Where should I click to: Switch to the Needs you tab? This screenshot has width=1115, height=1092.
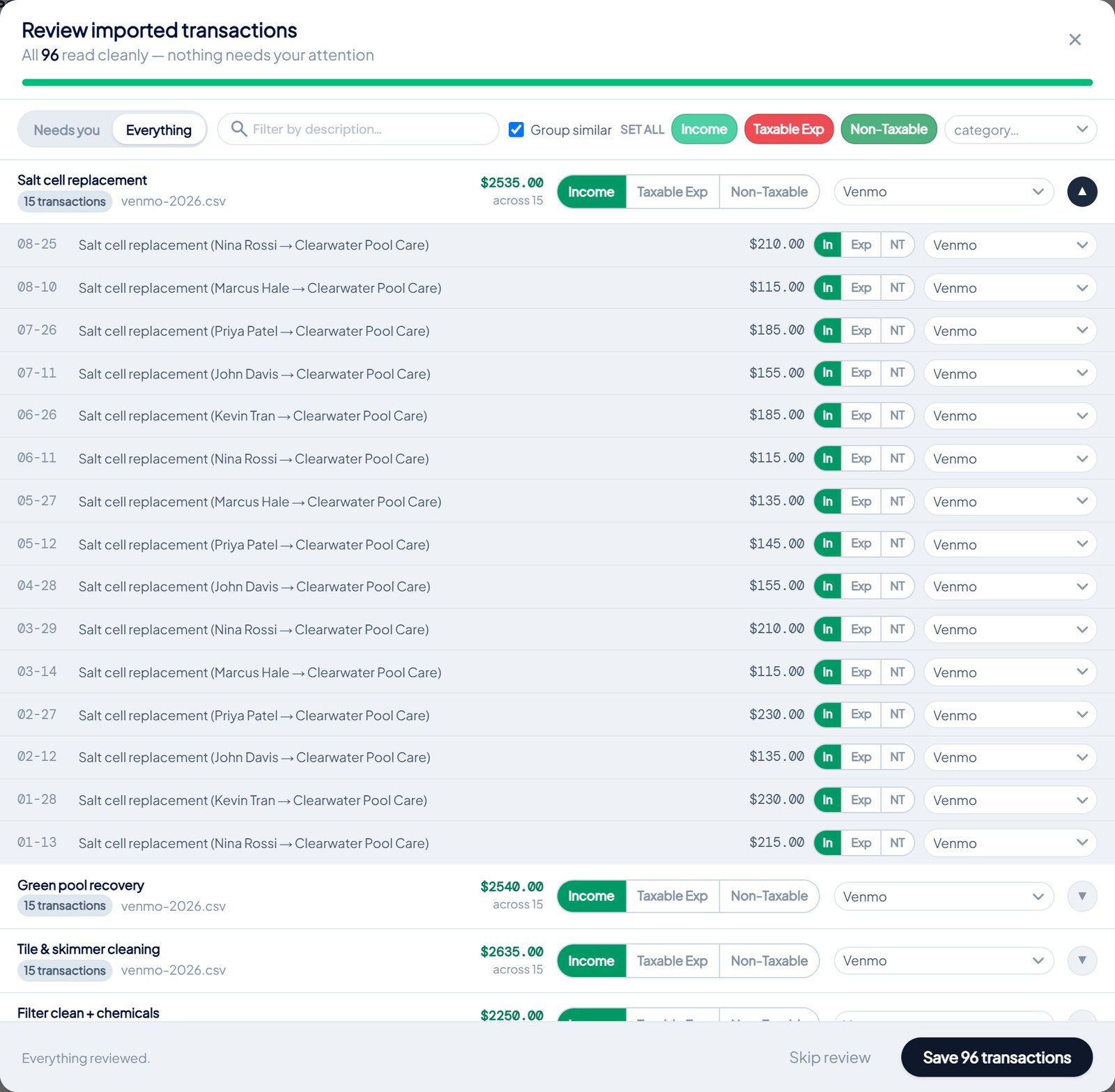tap(66, 130)
